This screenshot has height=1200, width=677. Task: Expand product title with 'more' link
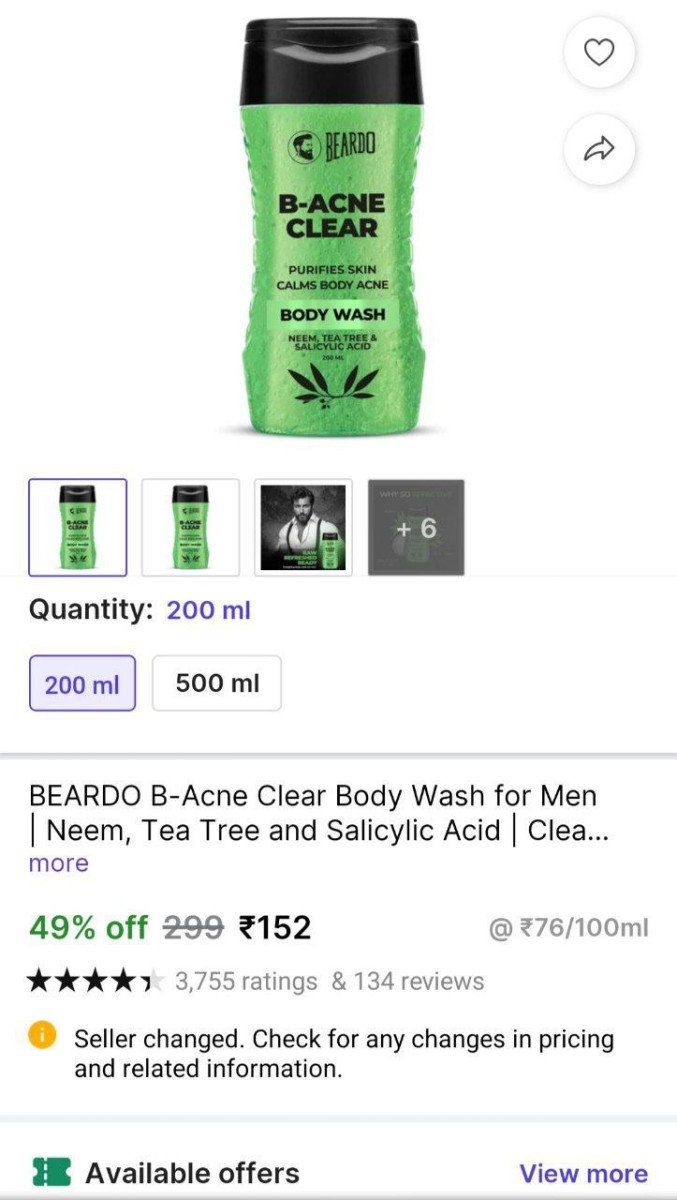click(x=58, y=863)
